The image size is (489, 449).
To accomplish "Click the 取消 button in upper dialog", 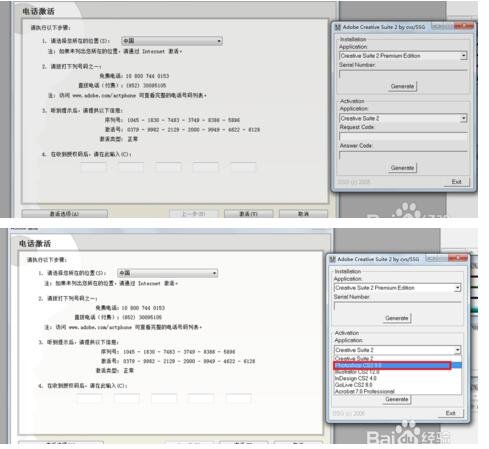I will pyautogui.click(x=303, y=214).
